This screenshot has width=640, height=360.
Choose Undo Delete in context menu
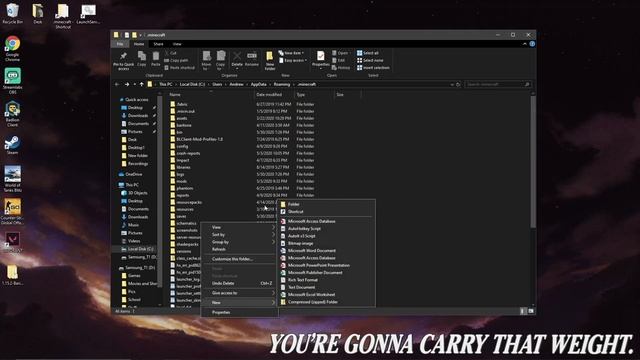pyautogui.click(x=240, y=283)
